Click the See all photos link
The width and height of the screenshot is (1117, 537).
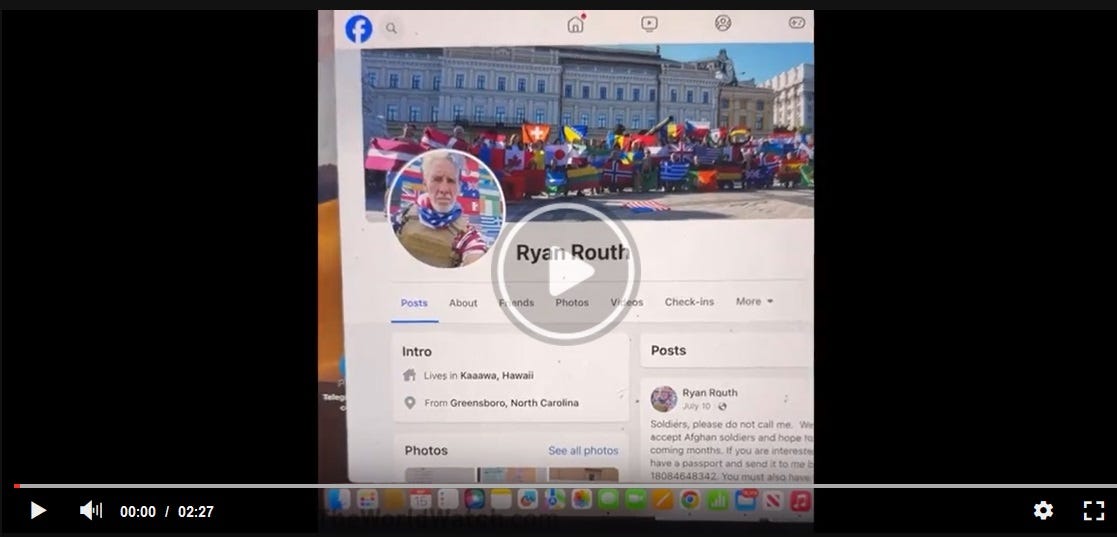583,451
